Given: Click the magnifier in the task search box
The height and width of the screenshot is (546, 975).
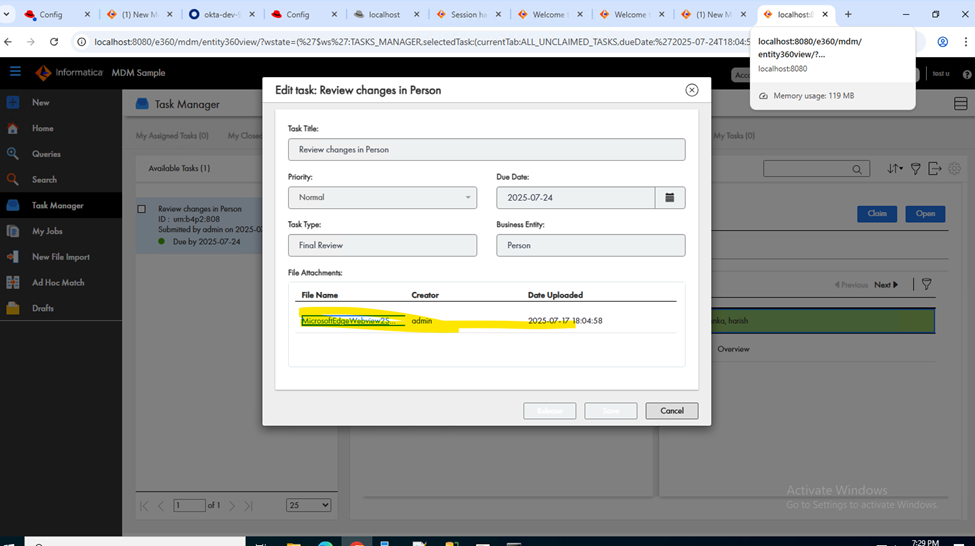Looking at the screenshot, I should 857,169.
